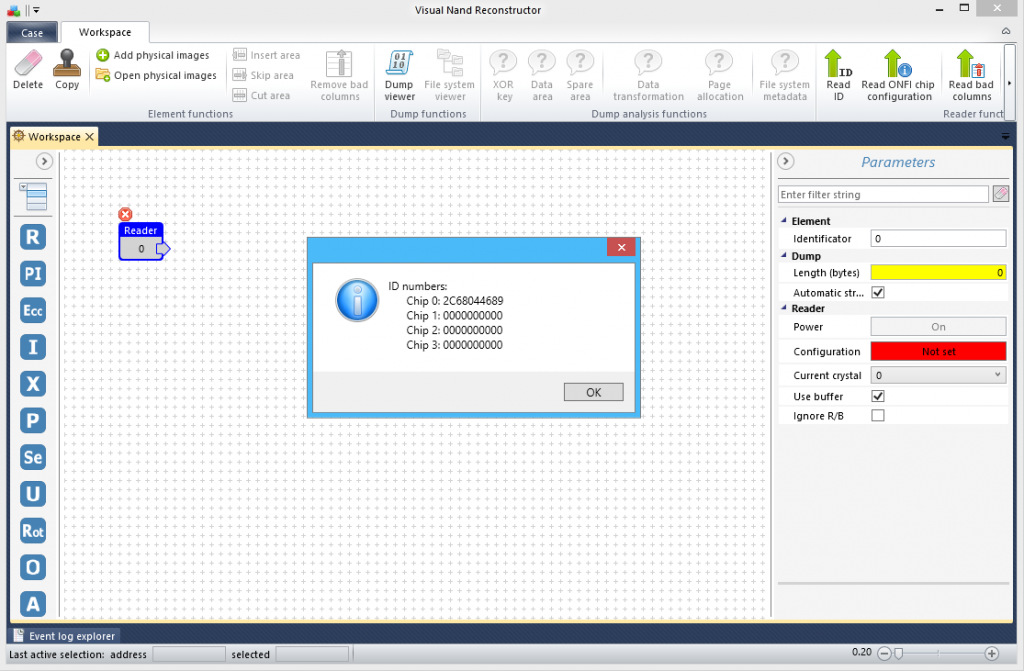Image resolution: width=1024 pixels, height=671 pixels.
Task: Select the A element in sidebar
Action: 33,604
